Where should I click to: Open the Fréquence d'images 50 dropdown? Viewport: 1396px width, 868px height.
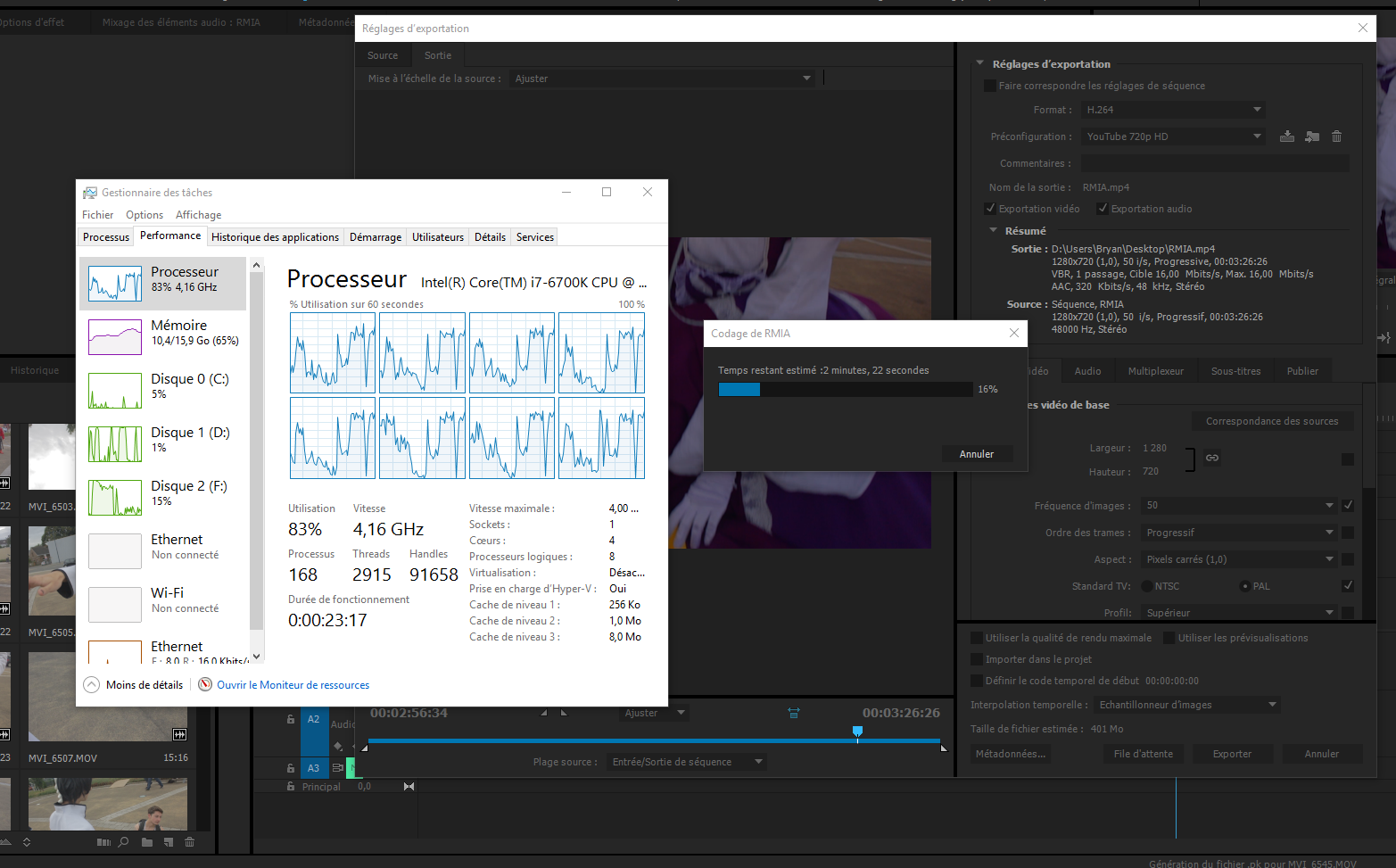tap(1238, 505)
